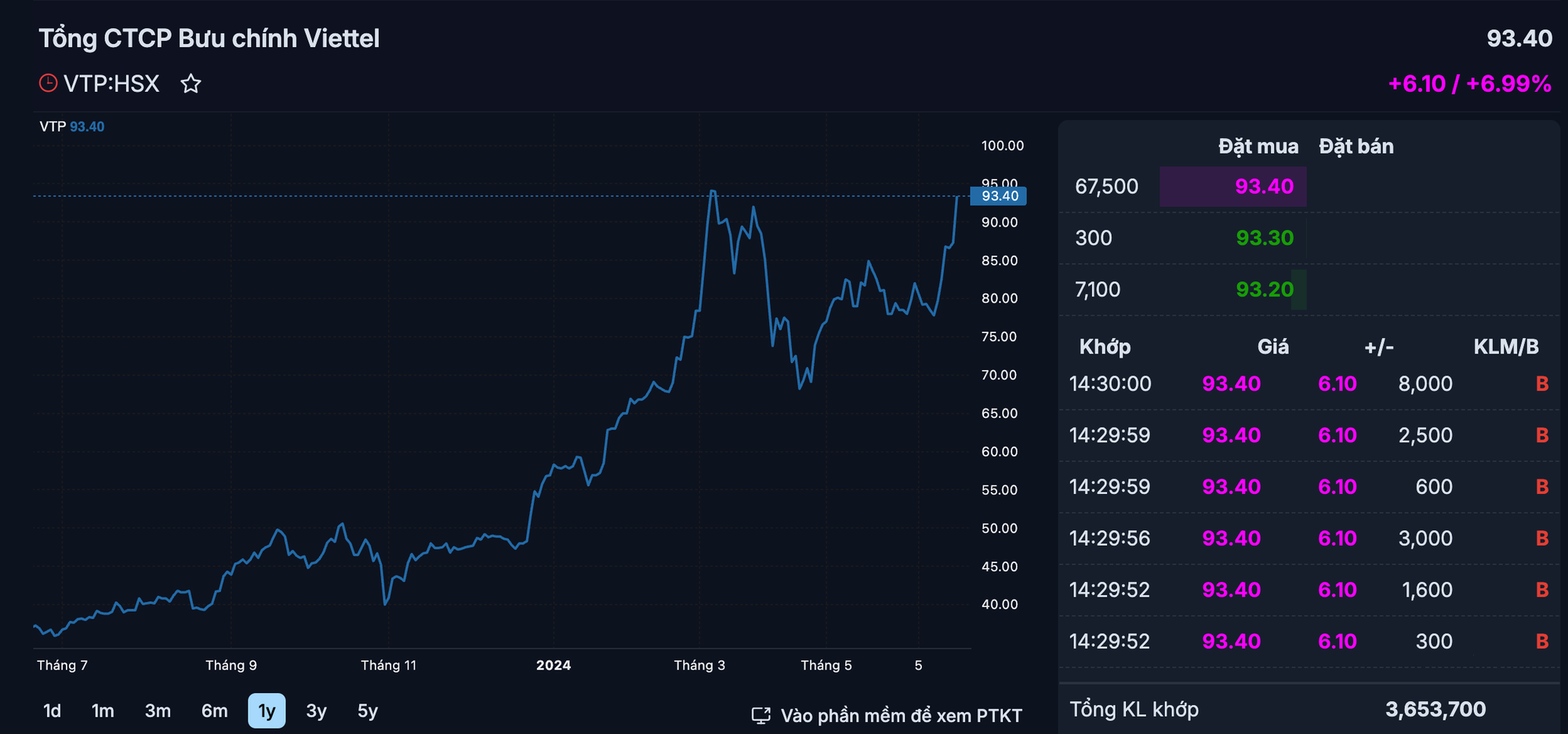Click the VTP 93.40 chart legend
The image size is (1568, 734).
72,126
